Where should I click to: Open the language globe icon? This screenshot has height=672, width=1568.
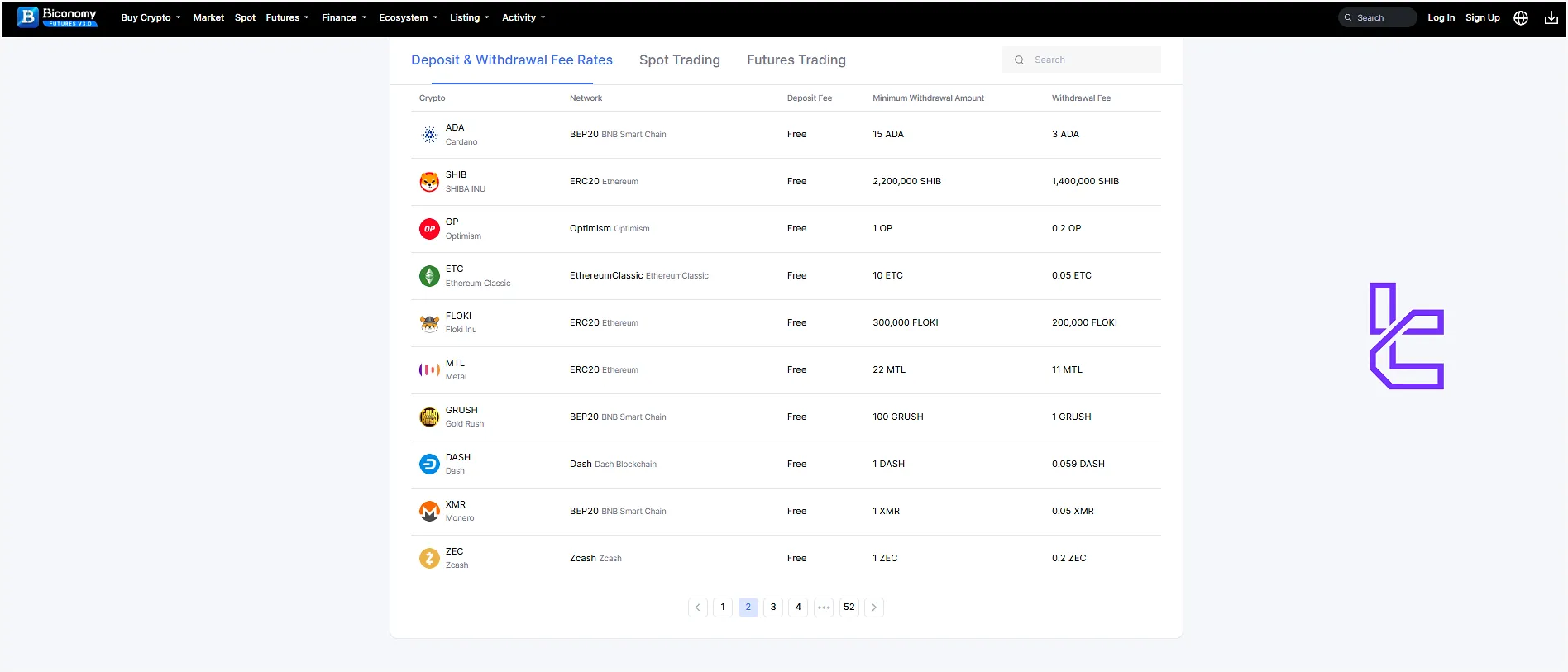coord(1520,18)
